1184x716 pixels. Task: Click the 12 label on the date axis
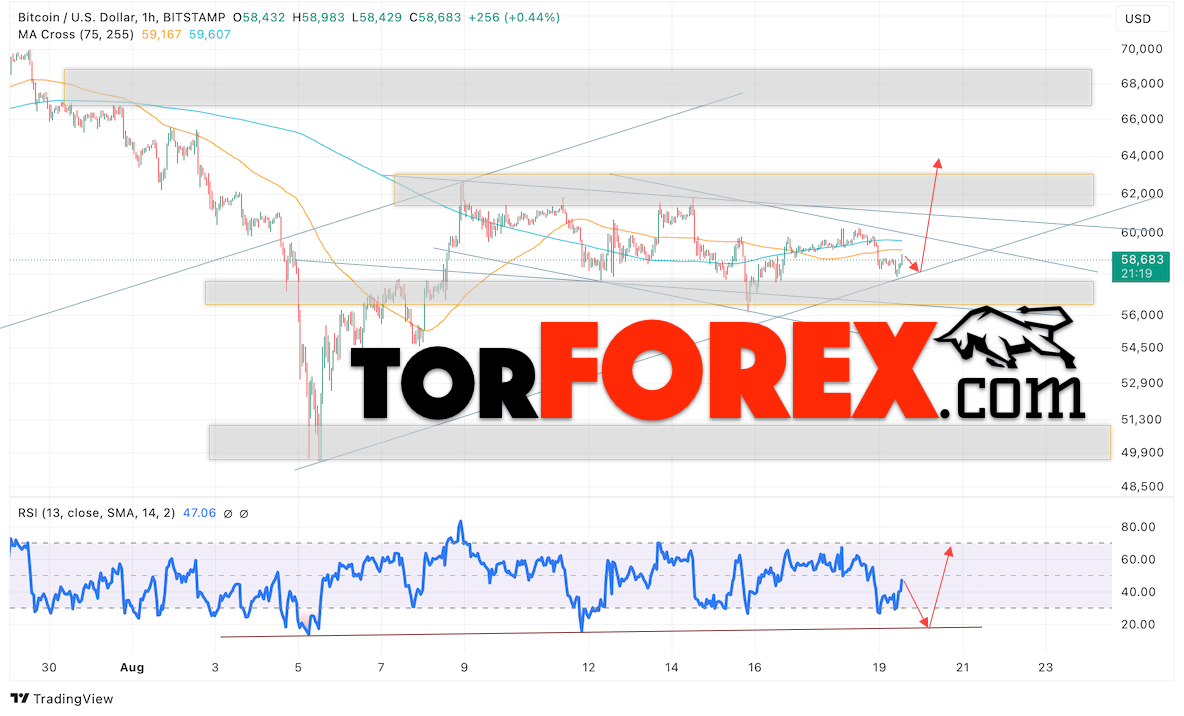(x=588, y=668)
